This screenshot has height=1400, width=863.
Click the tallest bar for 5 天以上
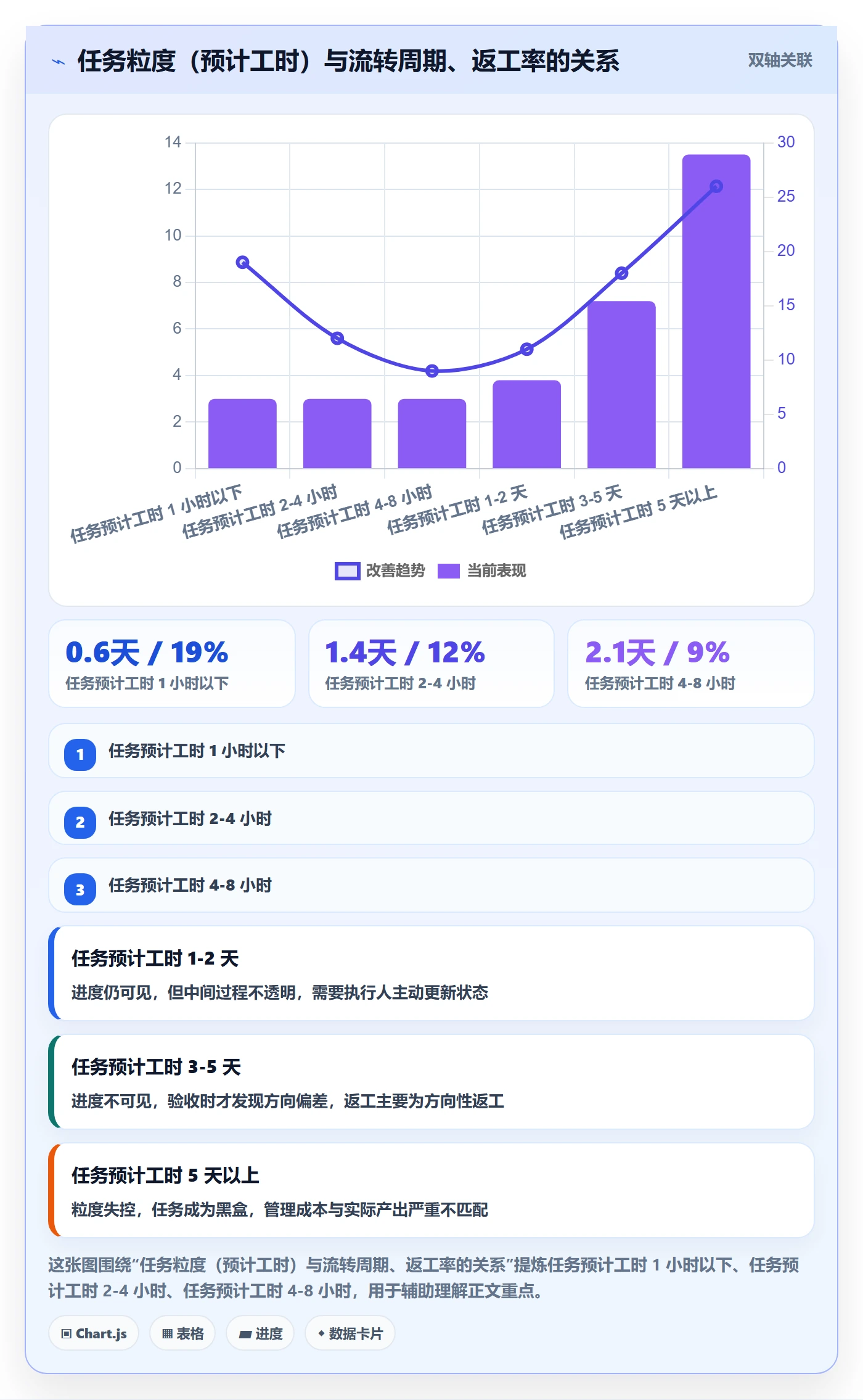[x=716, y=311]
